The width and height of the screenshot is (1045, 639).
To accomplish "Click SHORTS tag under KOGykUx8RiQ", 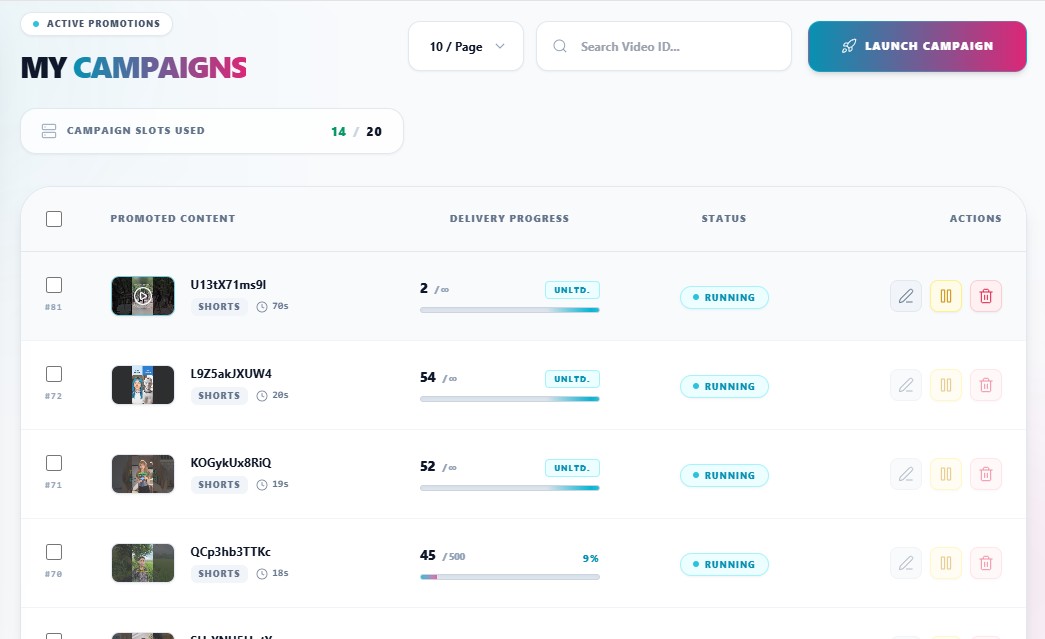I will coord(219,484).
